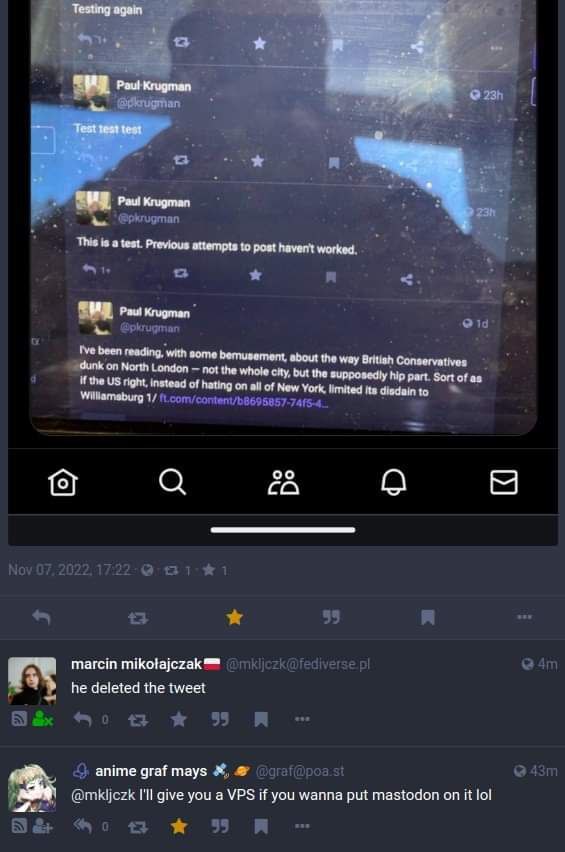
Task: Quote the main post dated Nov 07
Action: click(x=331, y=617)
